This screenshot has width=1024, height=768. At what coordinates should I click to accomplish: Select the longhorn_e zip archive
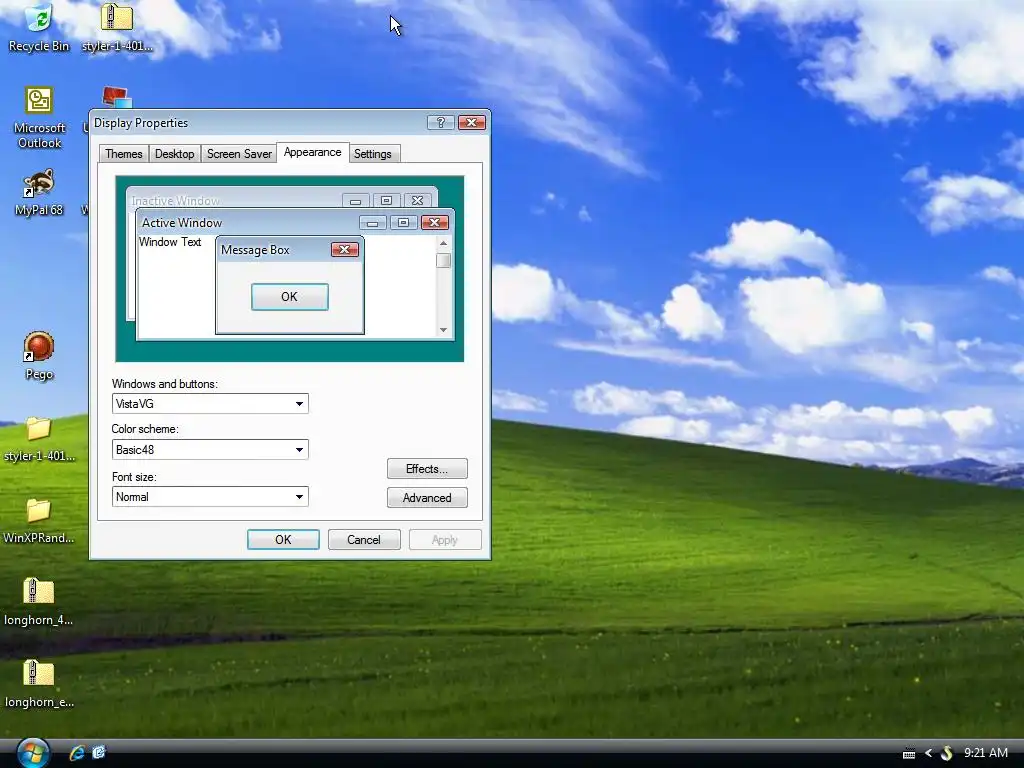pyautogui.click(x=39, y=684)
